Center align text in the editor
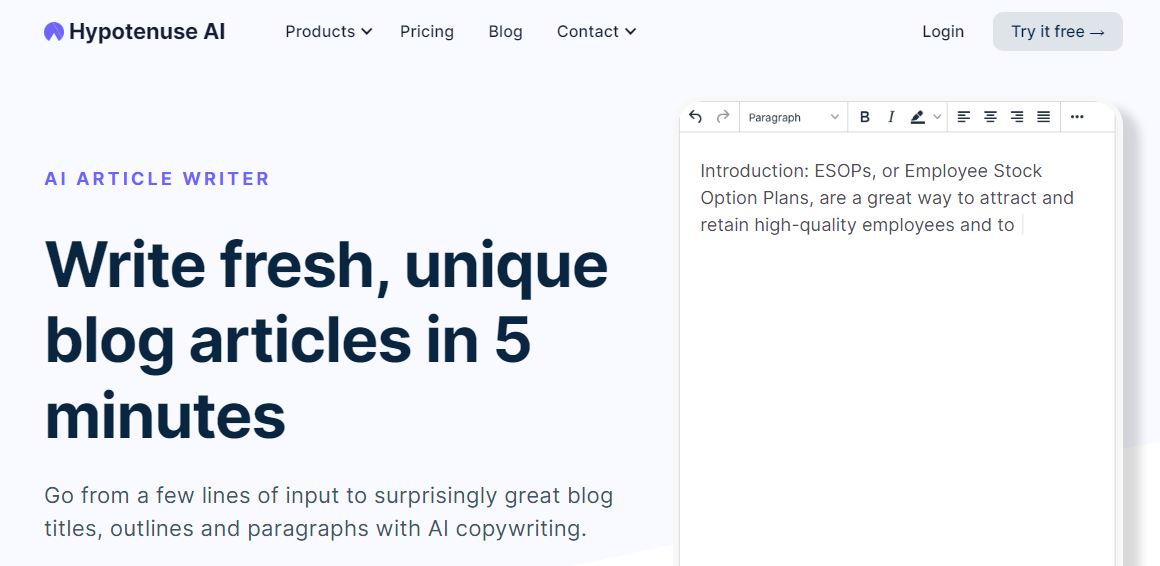 [x=990, y=117]
